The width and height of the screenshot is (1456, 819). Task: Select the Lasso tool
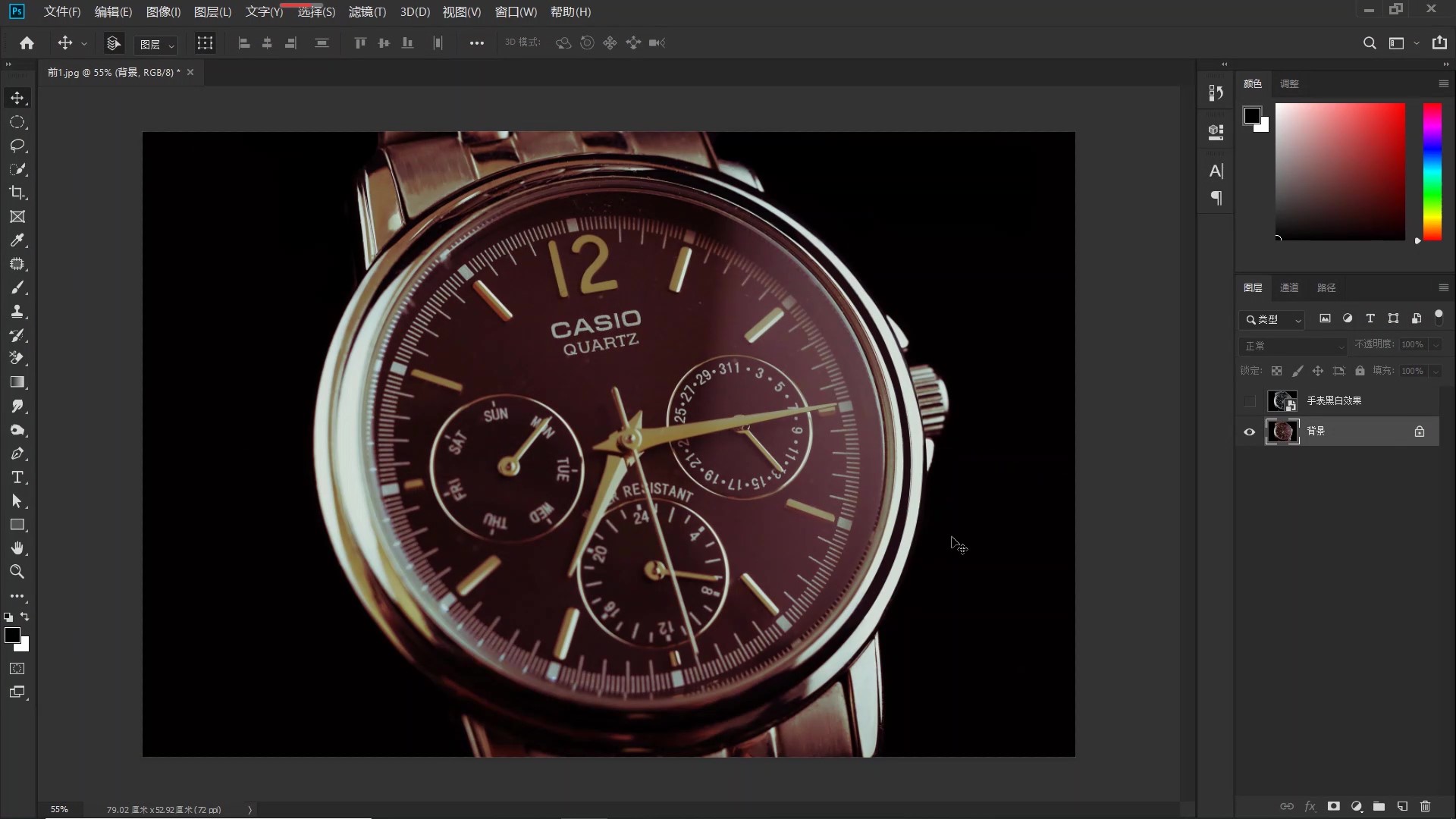(17, 146)
